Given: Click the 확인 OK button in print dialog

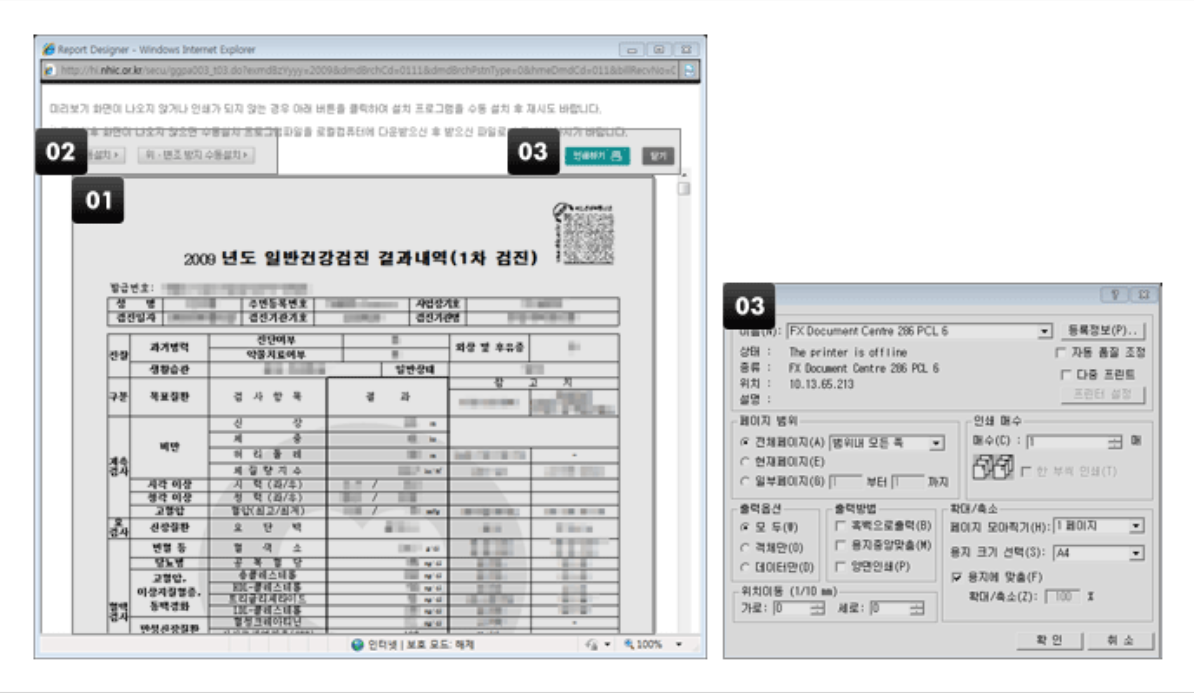Looking at the screenshot, I should [1049, 640].
